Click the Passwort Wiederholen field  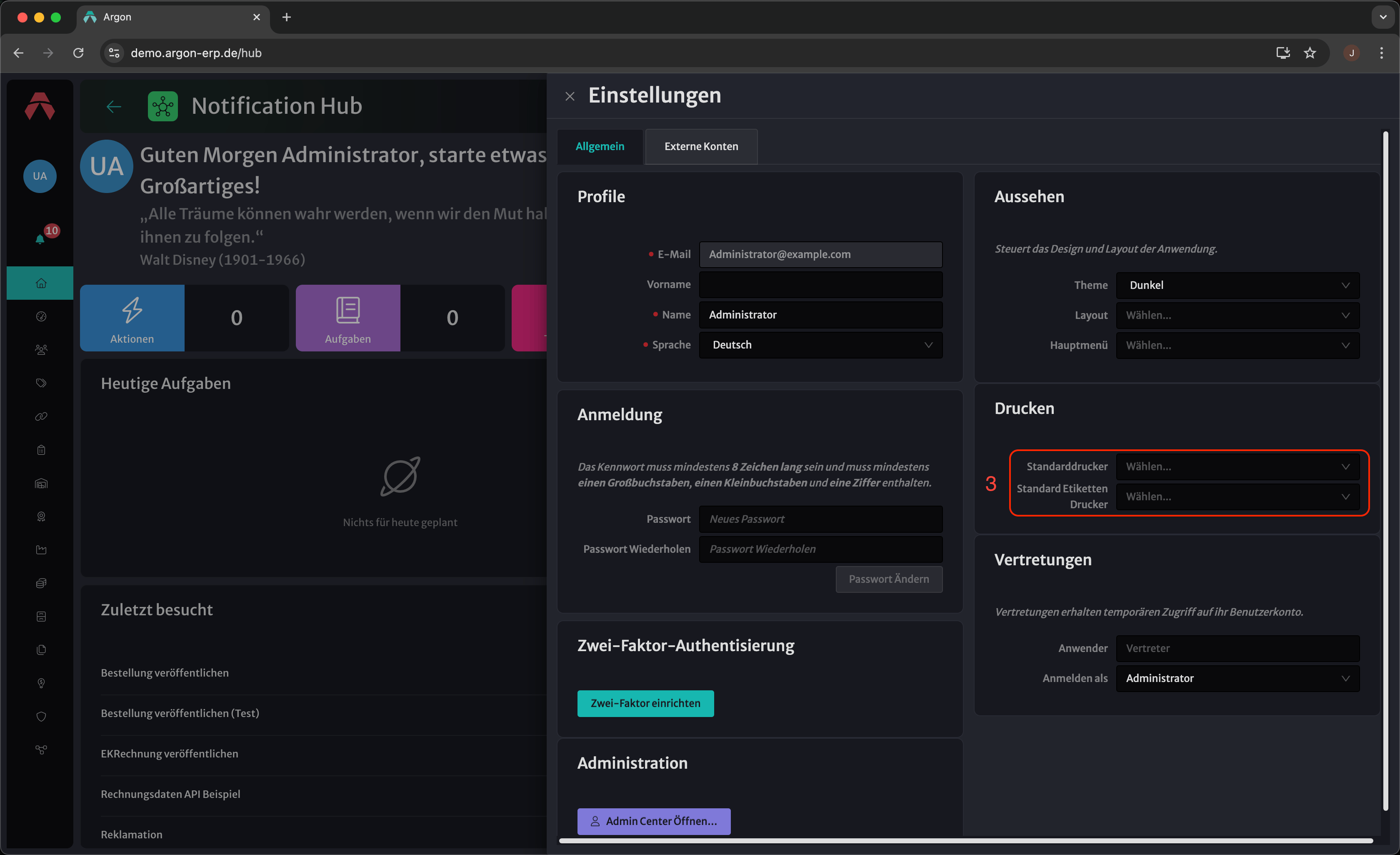(820, 549)
